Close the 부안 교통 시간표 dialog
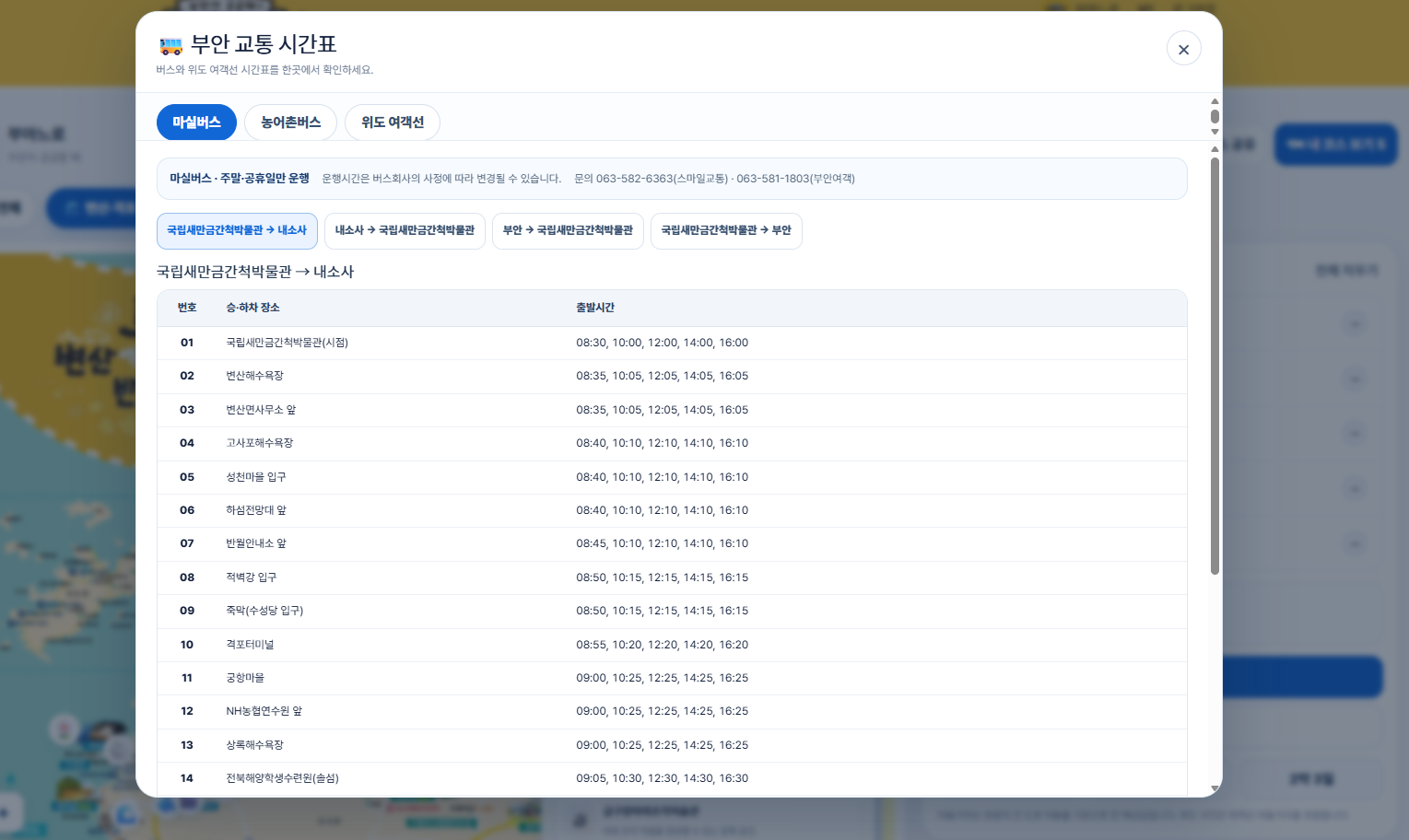The width and height of the screenshot is (1409, 840). point(1183,49)
